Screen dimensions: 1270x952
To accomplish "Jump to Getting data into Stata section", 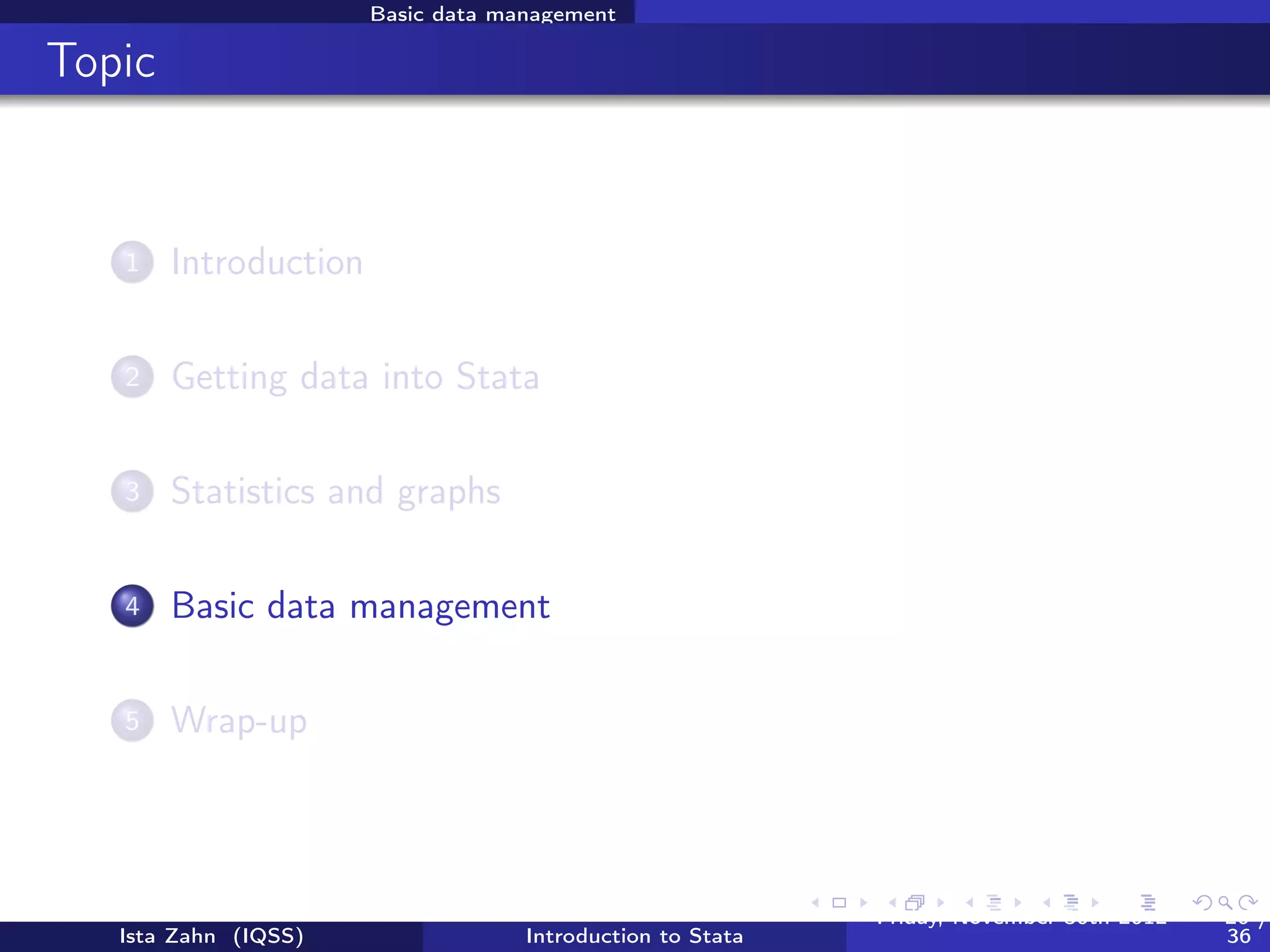I will tap(355, 377).
